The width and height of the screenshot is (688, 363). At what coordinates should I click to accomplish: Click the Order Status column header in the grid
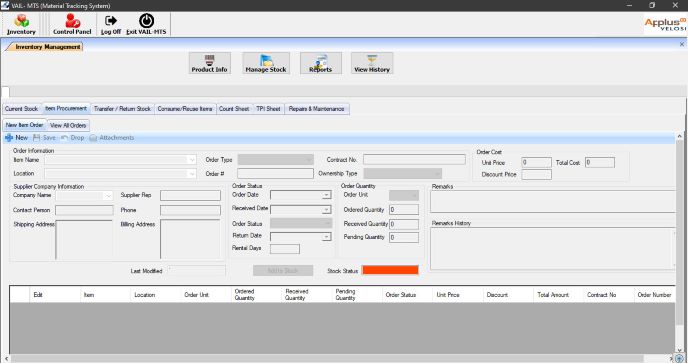pyautogui.click(x=401, y=295)
